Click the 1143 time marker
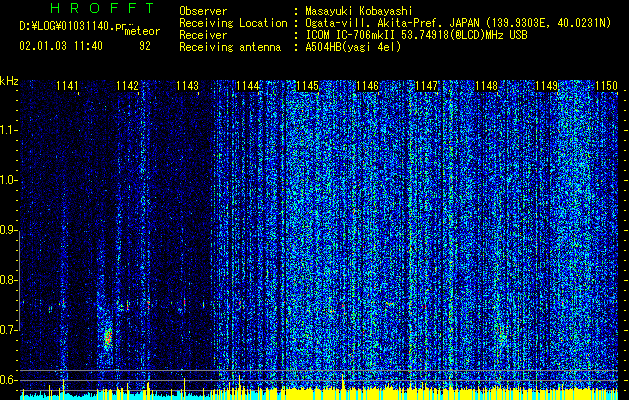This screenshot has height=400, width=629. pos(187,86)
